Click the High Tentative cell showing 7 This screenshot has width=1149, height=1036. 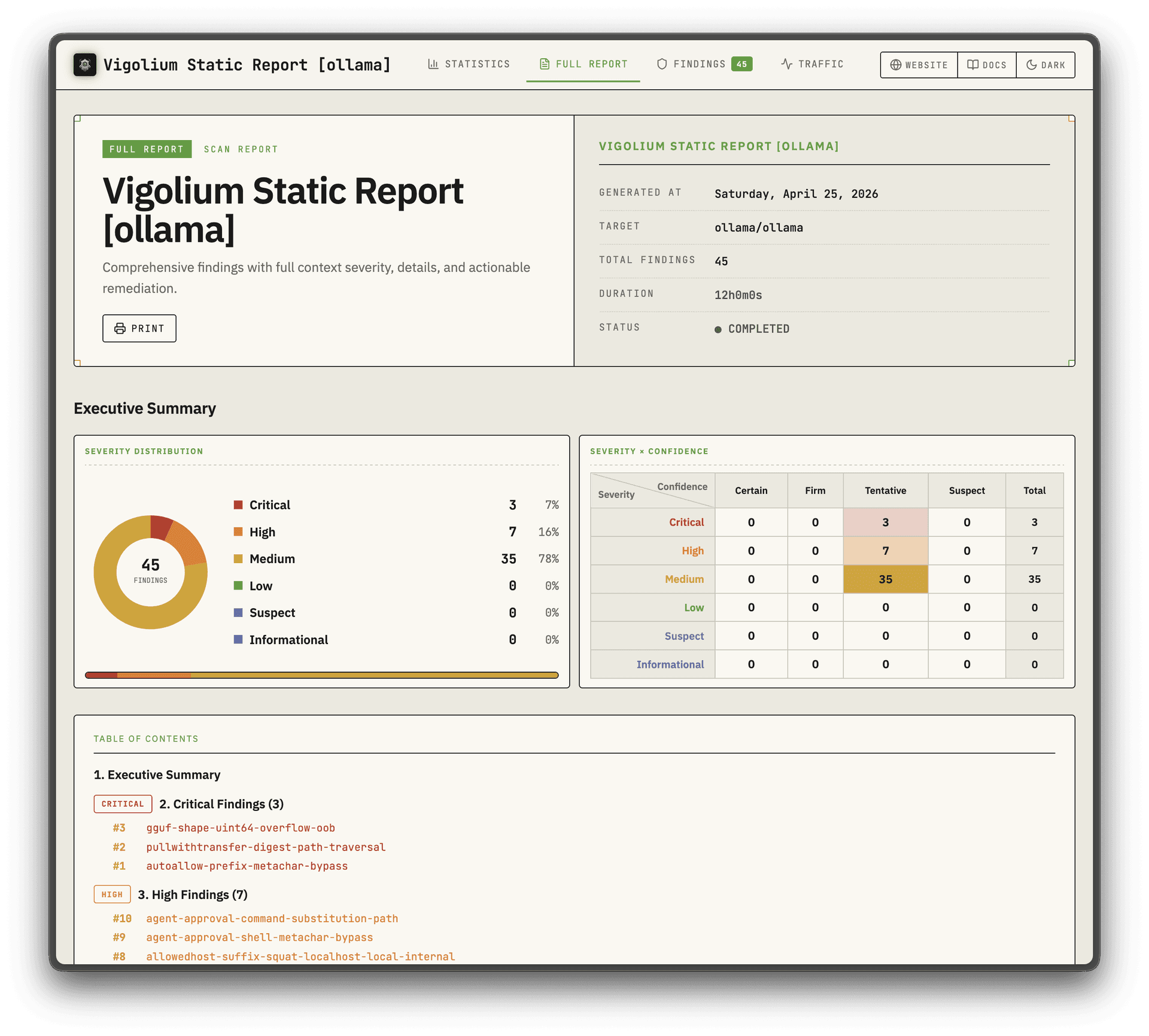tap(886, 551)
